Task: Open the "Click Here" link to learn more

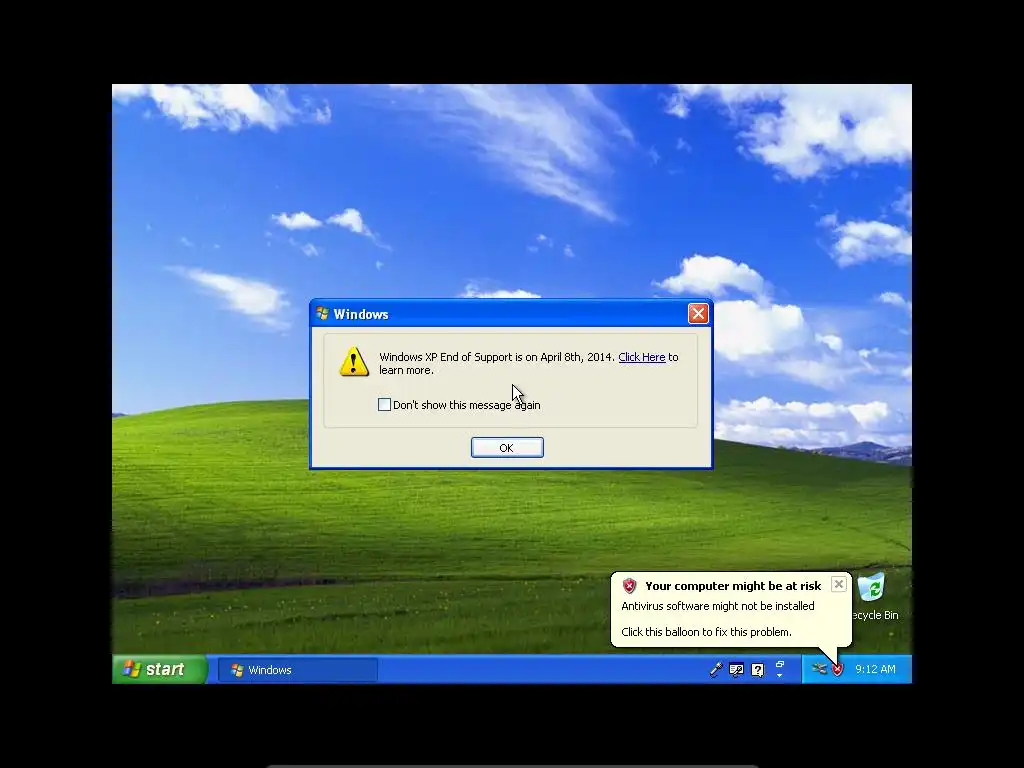Action: tap(641, 357)
